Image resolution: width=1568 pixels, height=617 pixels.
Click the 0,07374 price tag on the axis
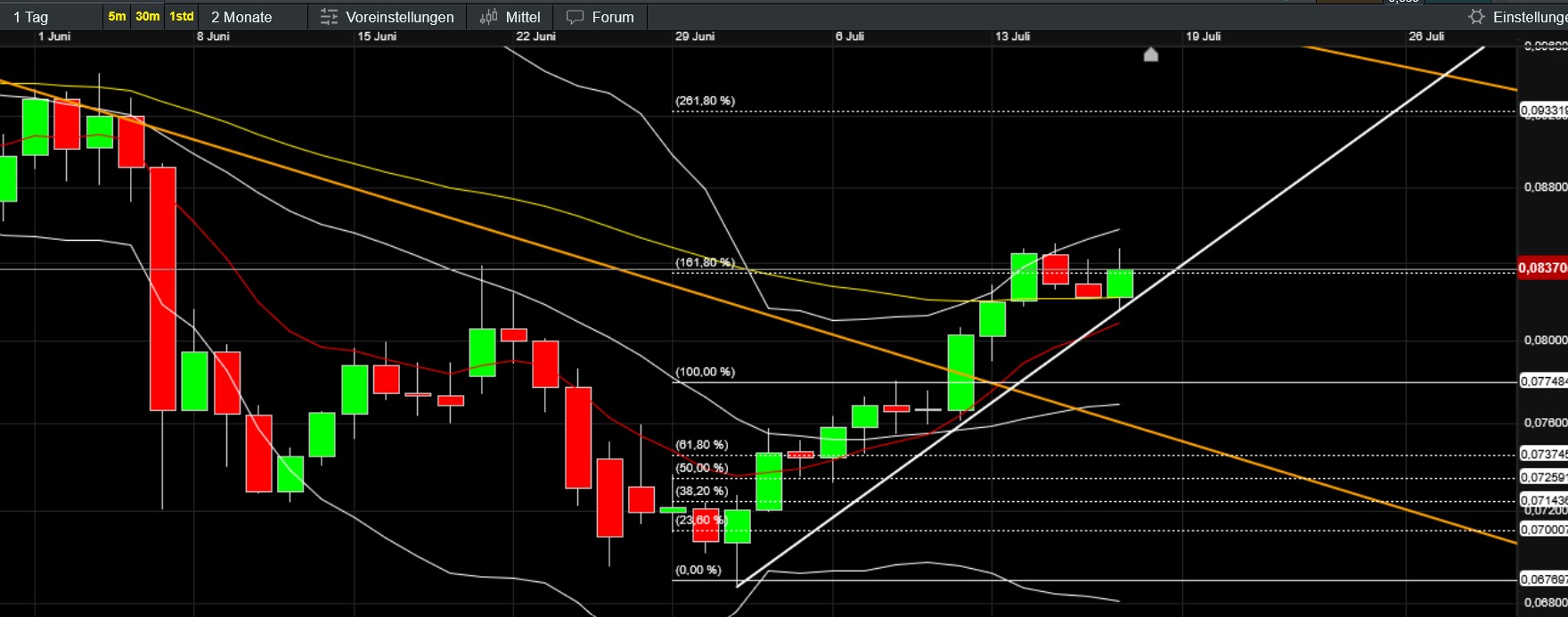1543,455
